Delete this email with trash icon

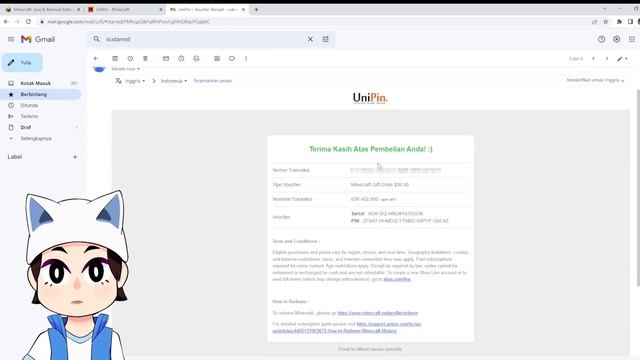tap(145, 58)
